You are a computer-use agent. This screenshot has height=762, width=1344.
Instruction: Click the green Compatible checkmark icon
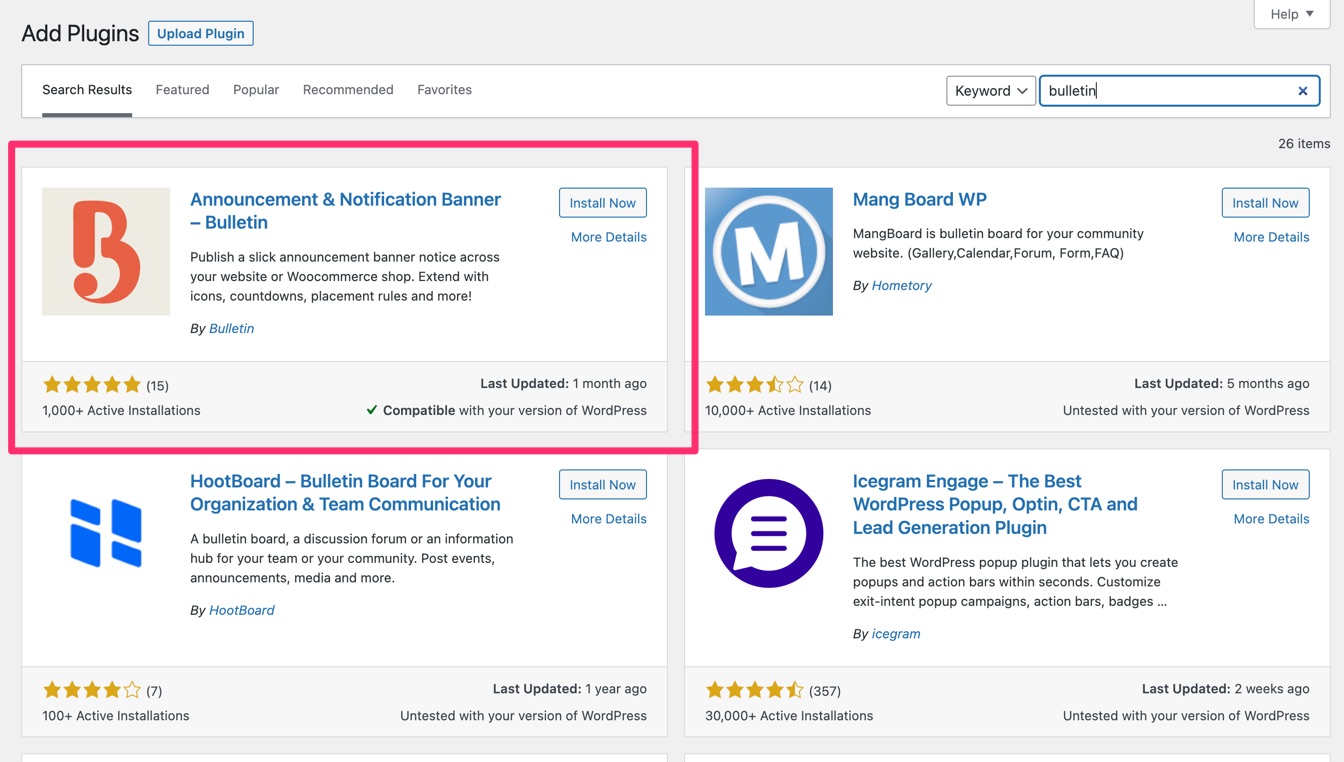(371, 410)
